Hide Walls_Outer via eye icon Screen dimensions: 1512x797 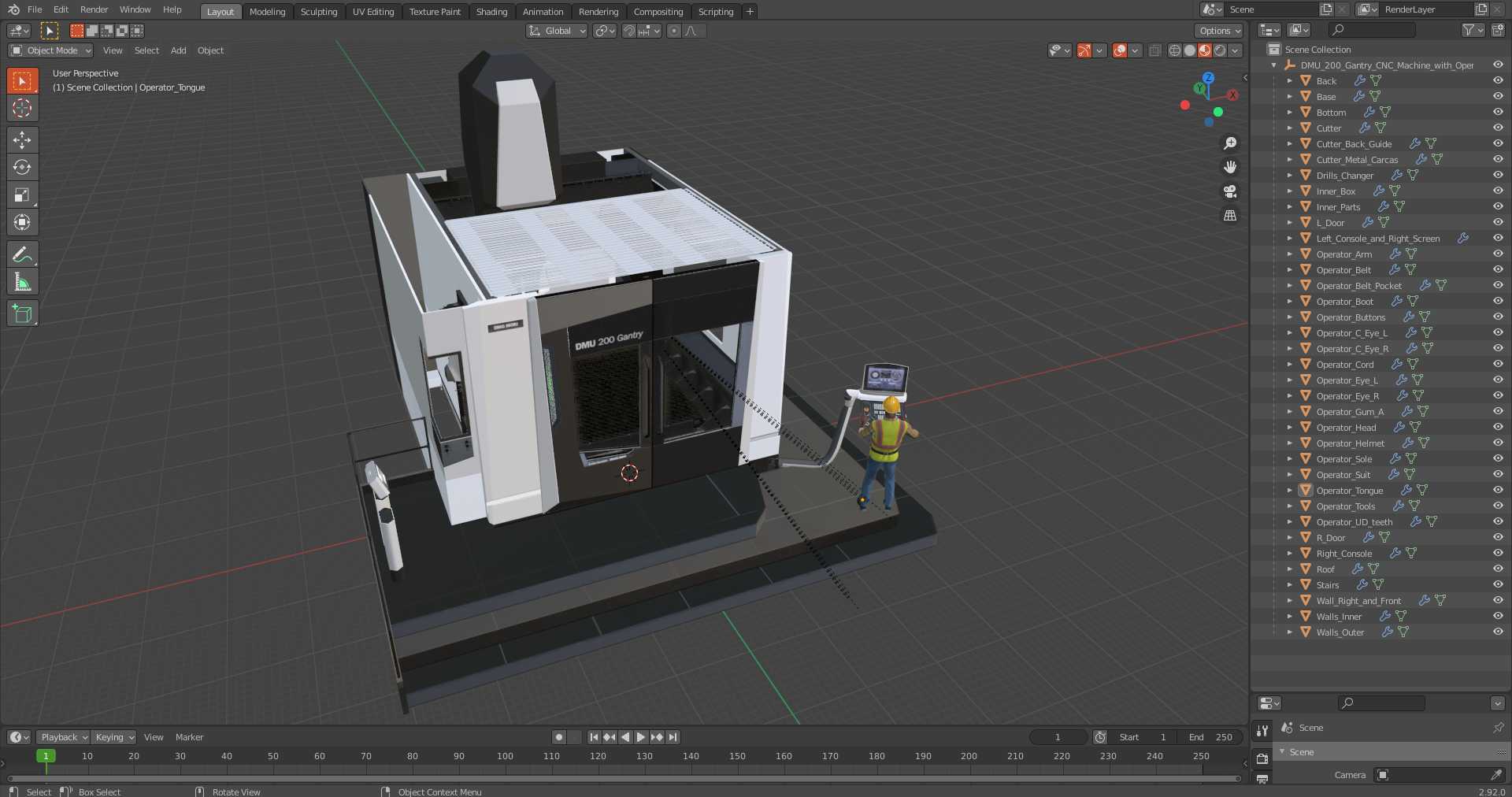click(x=1498, y=632)
